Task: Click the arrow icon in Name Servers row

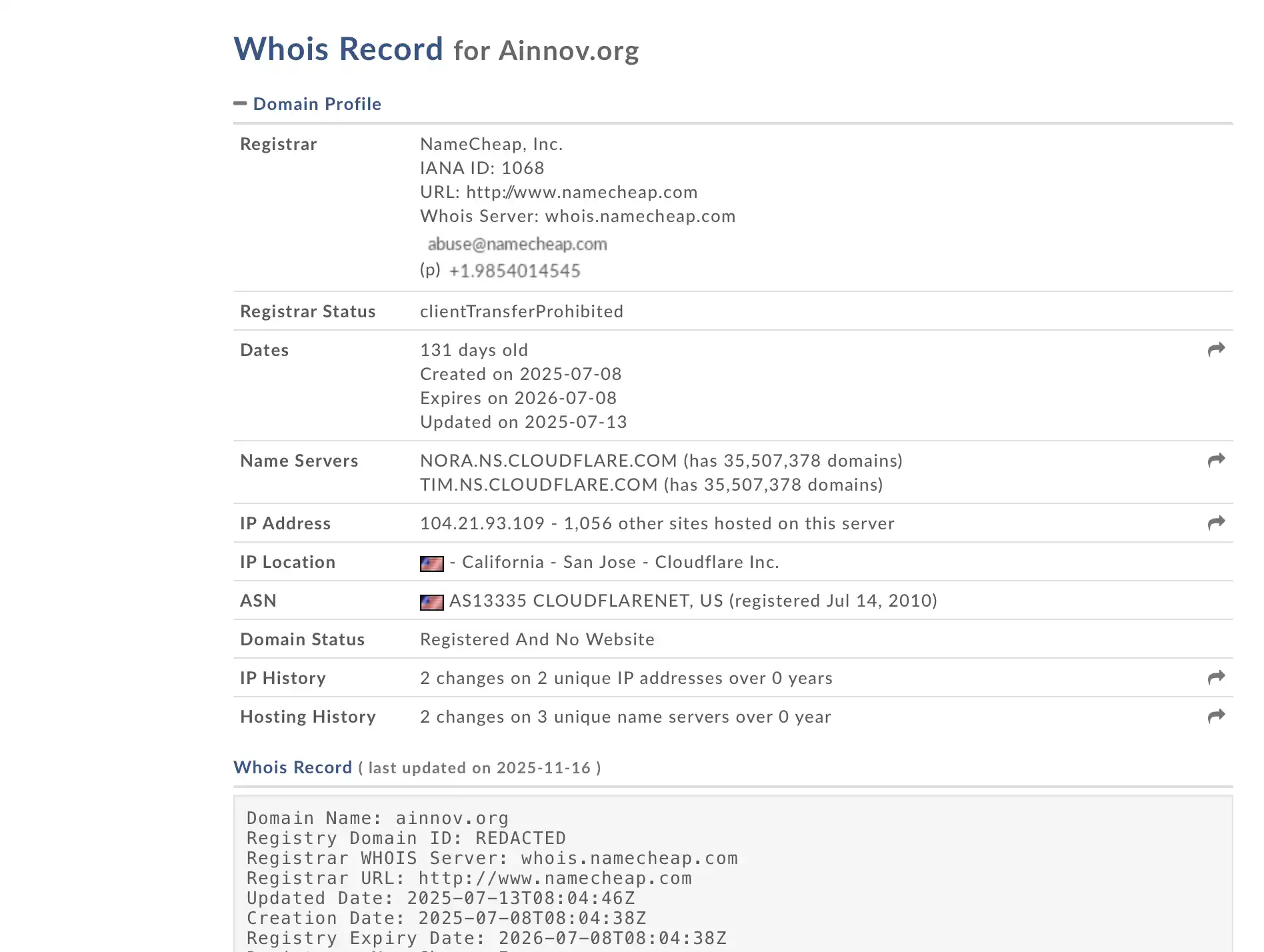Action: pos(1216,460)
